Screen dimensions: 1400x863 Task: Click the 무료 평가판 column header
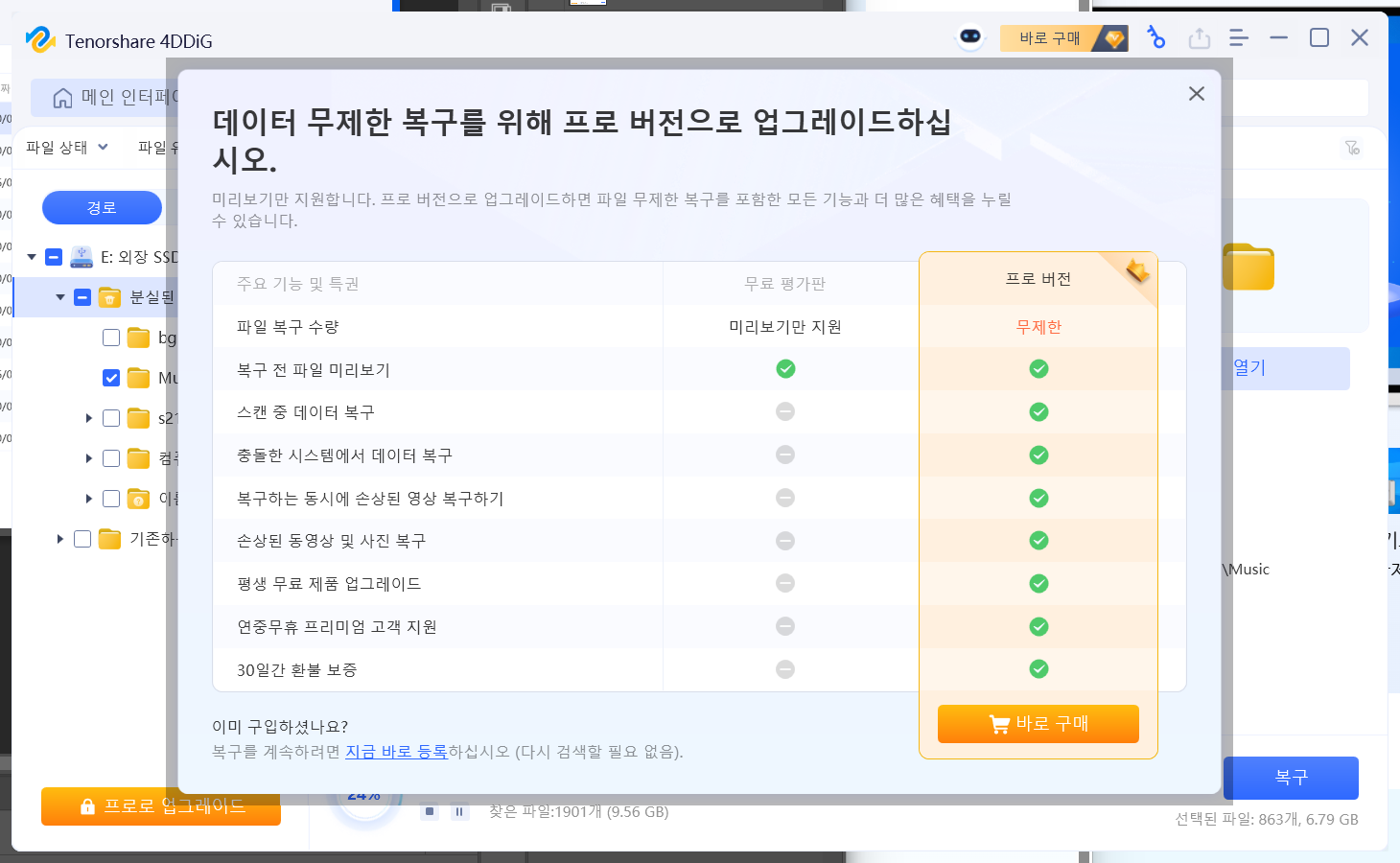(x=785, y=284)
